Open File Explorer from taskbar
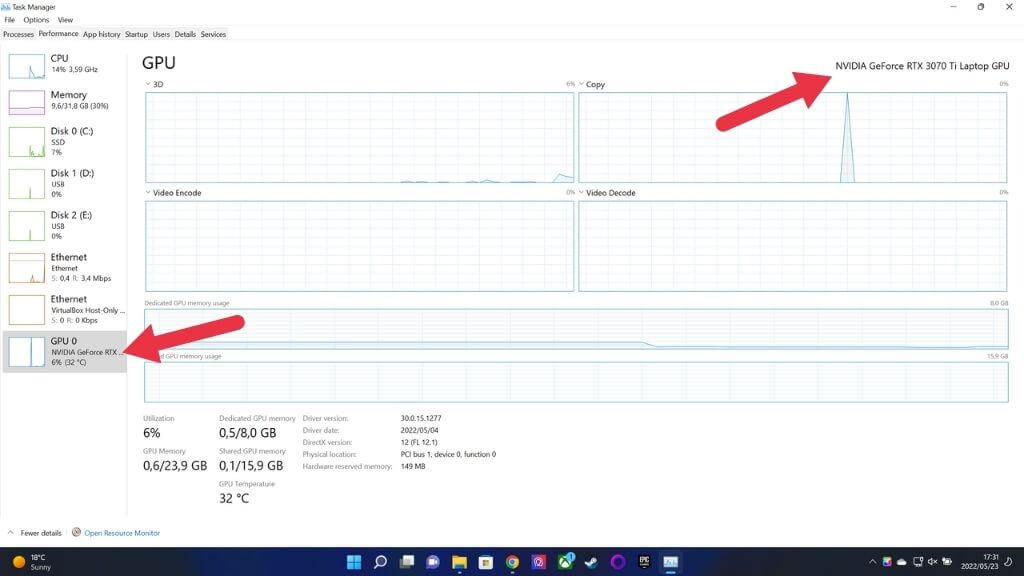1024x576 pixels. [459, 562]
